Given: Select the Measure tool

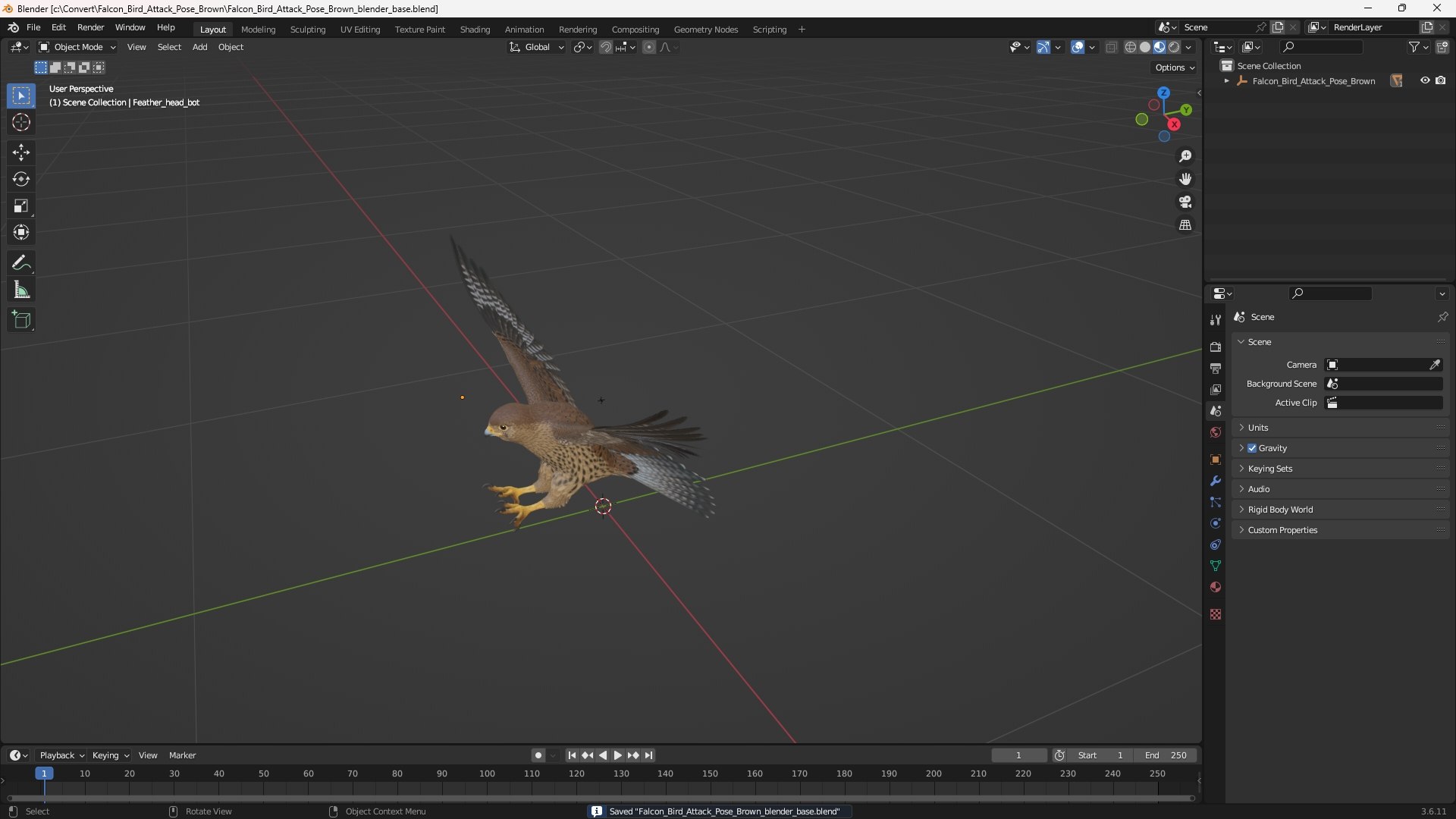Looking at the screenshot, I should click(x=21, y=290).
